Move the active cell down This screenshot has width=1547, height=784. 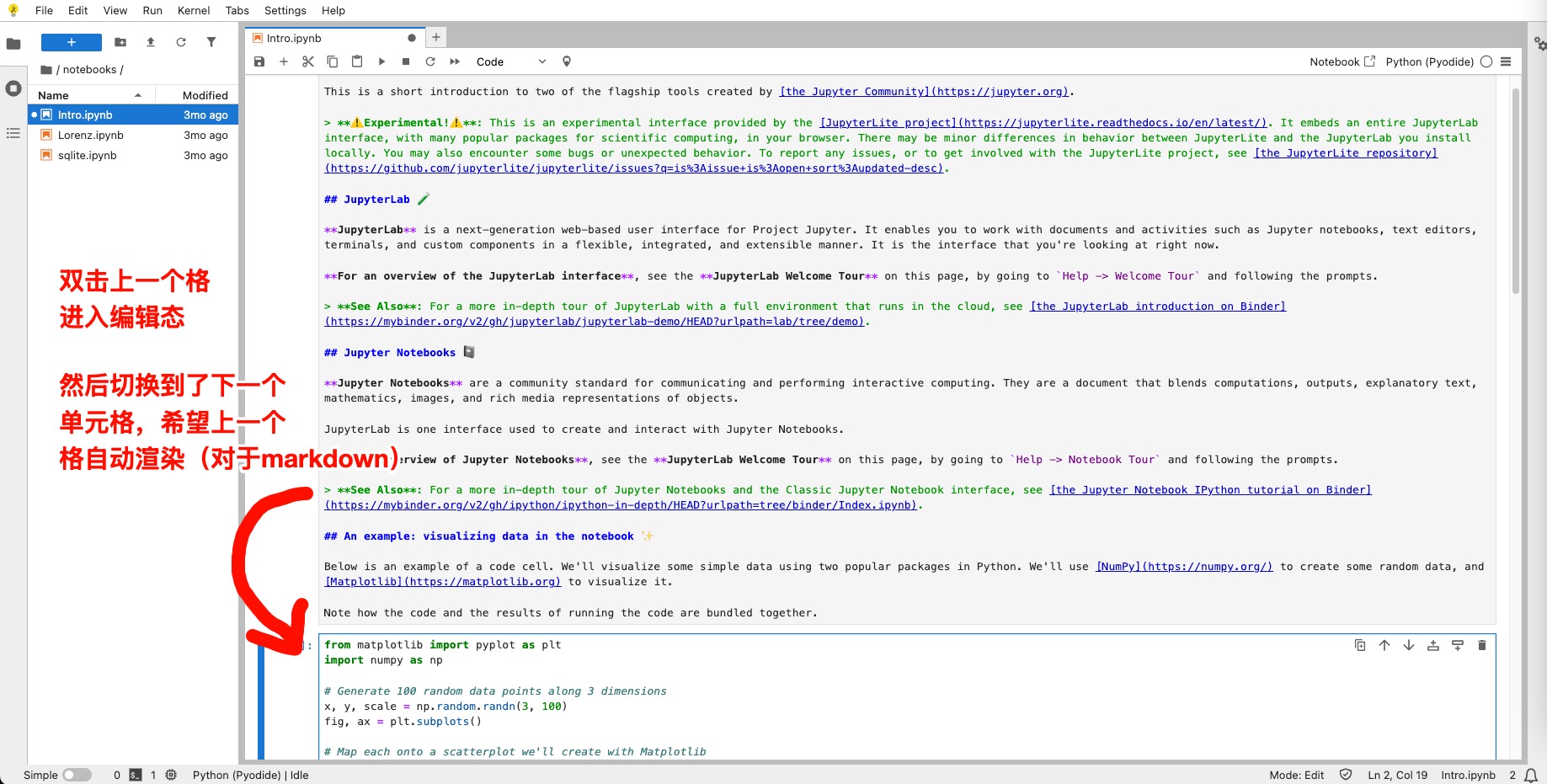(1409, 645)
